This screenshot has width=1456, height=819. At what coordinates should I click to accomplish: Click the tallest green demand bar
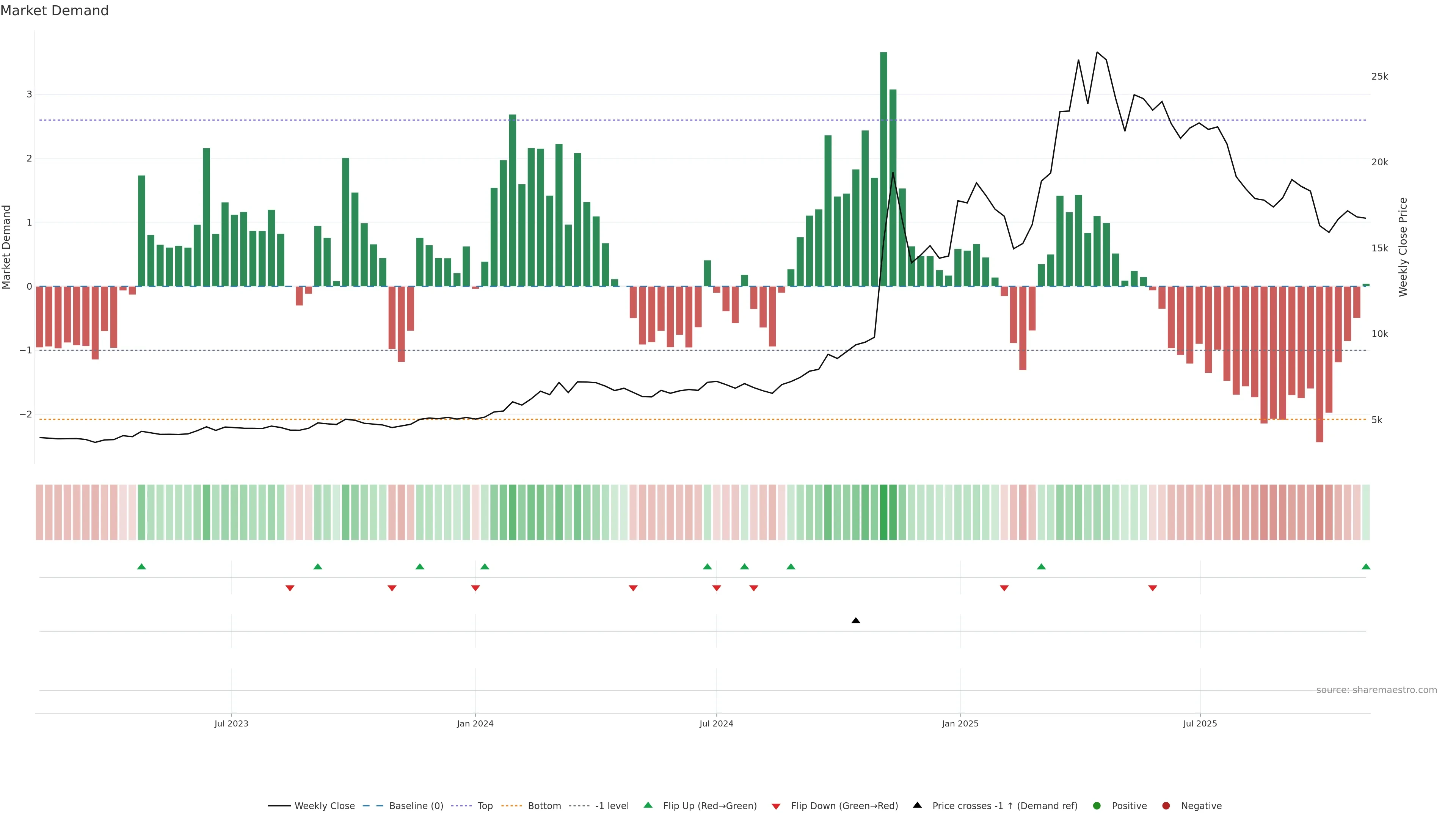tap(883, 169)
